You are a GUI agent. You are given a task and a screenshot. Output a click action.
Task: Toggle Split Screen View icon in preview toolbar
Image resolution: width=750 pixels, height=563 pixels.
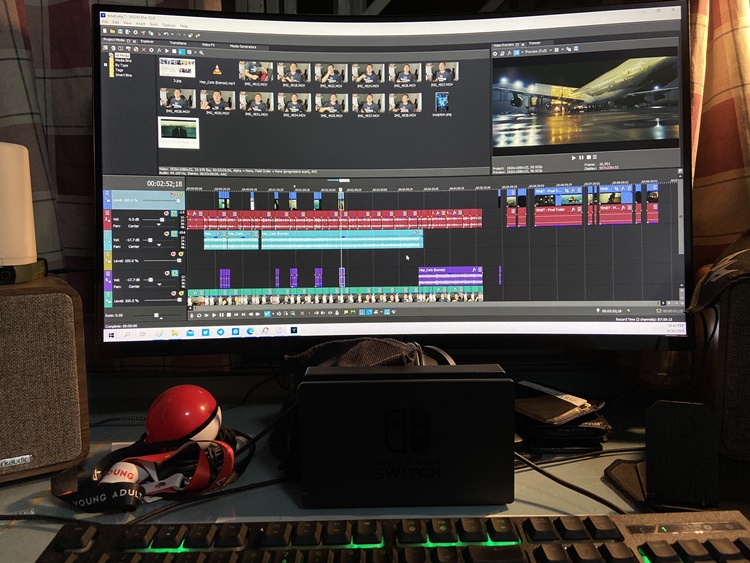(517, 52)
